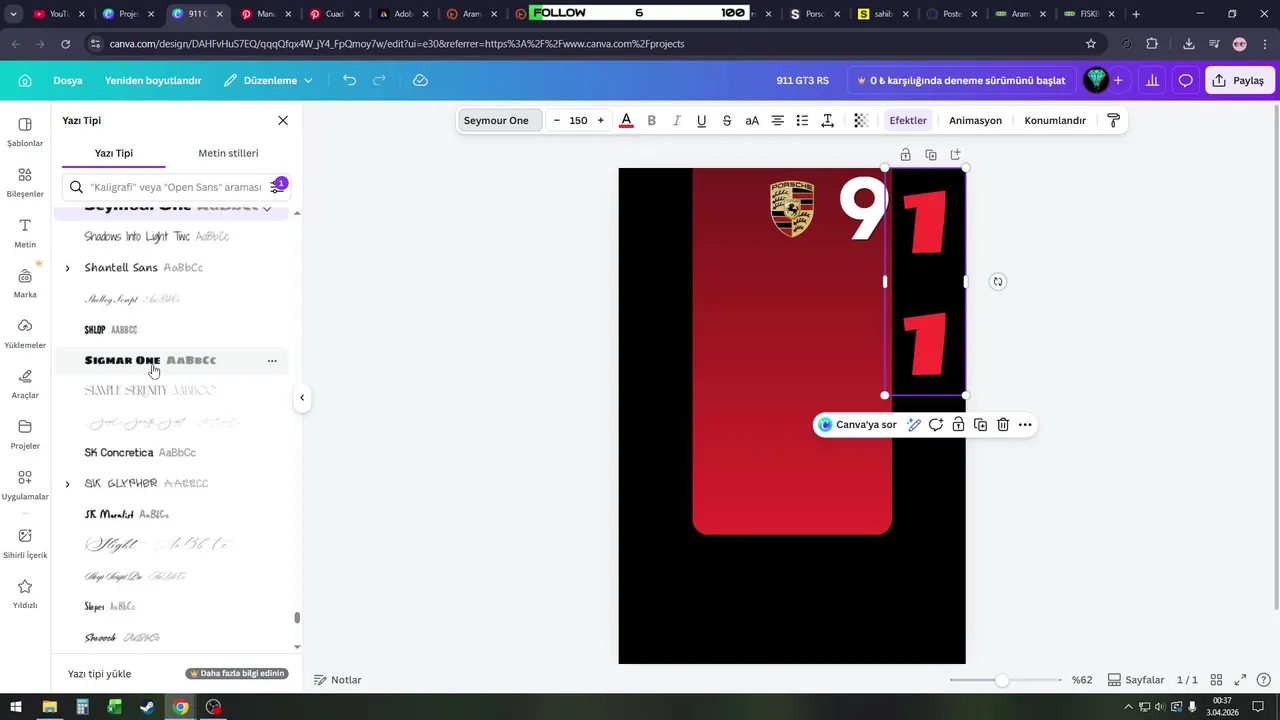Collapse the side panel arrow
Viewport: 1280px width, 720px height.
pos(302,398)
